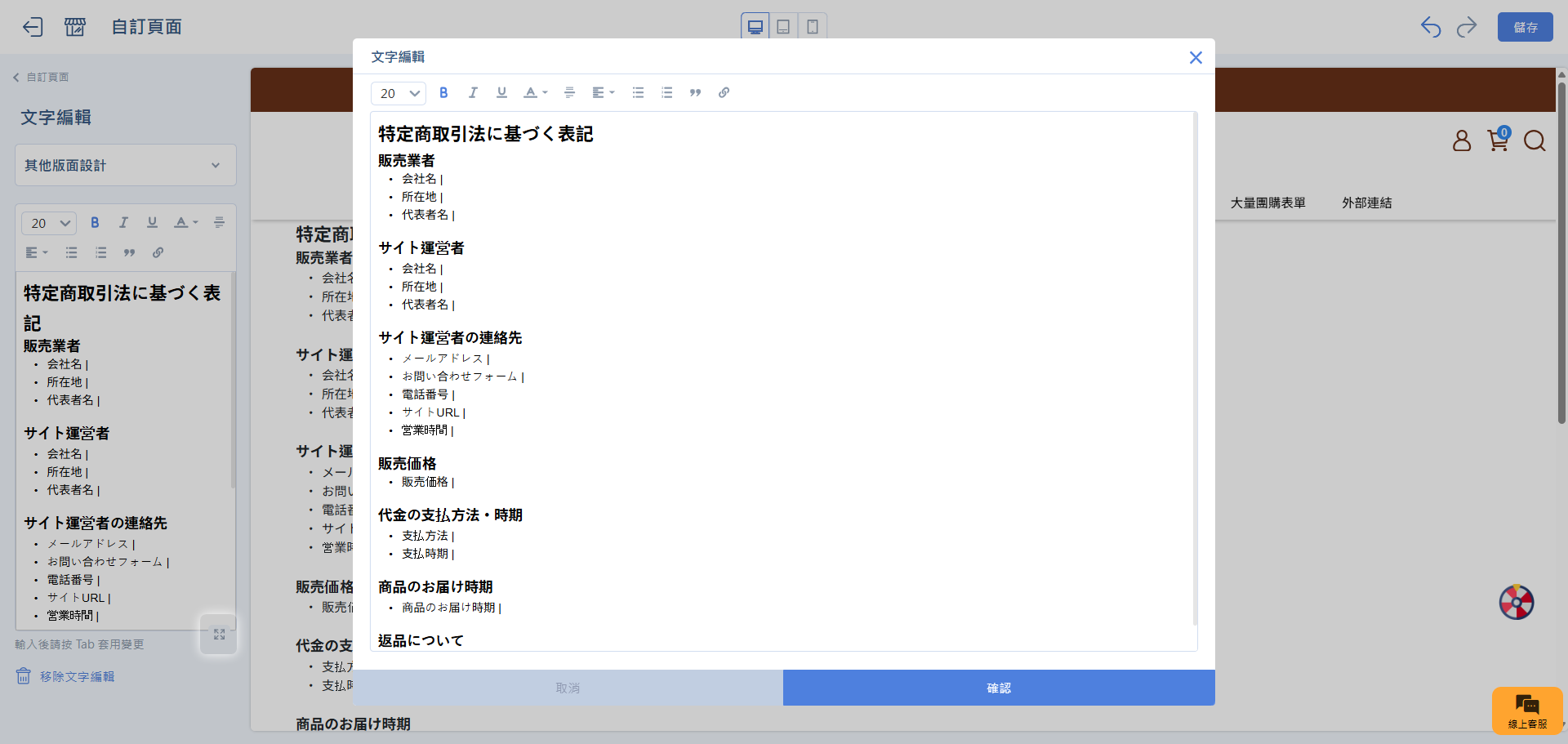Close the 文字編輯 dialog

pyautogui.click(x=1196, y=57)
